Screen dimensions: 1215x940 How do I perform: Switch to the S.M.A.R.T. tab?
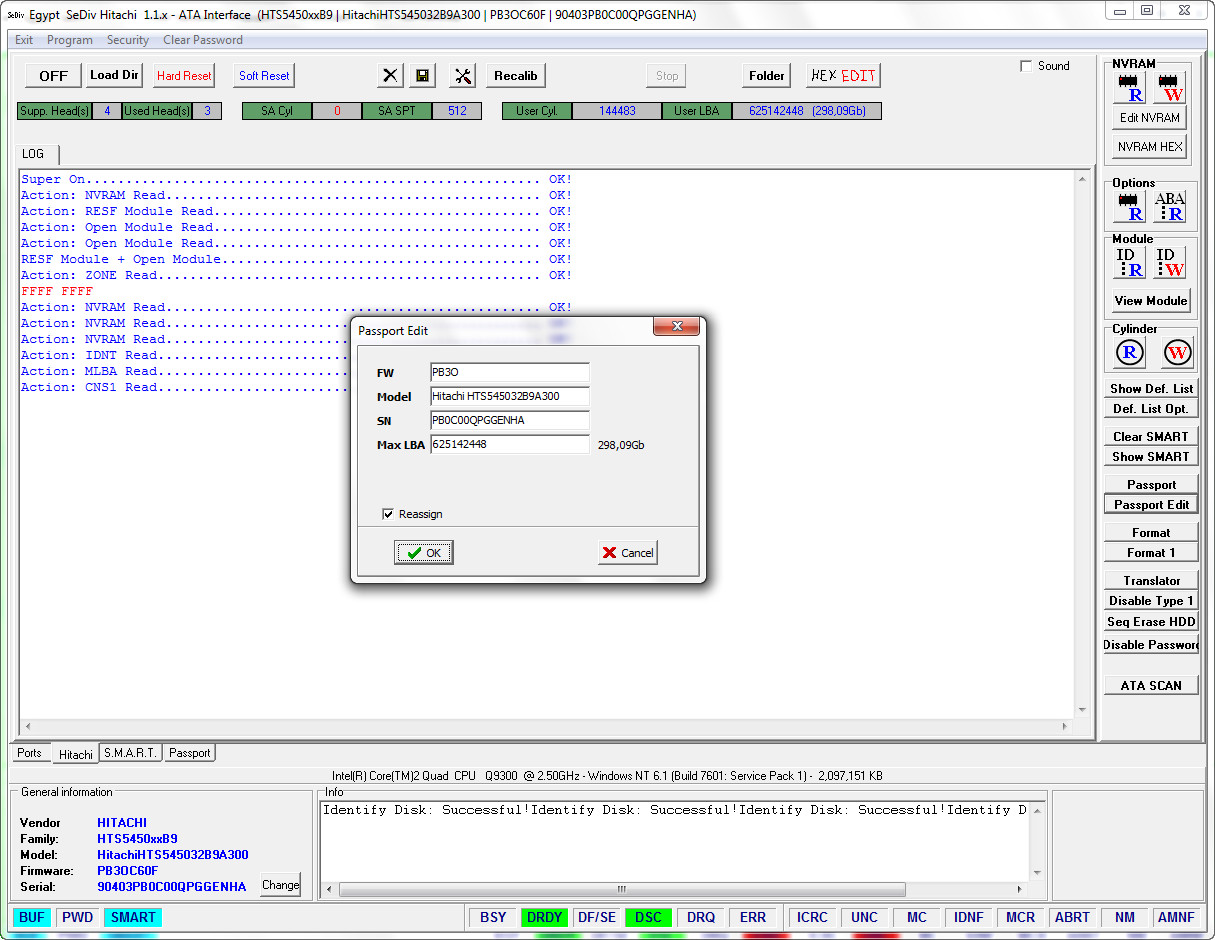tap(130, 753)
